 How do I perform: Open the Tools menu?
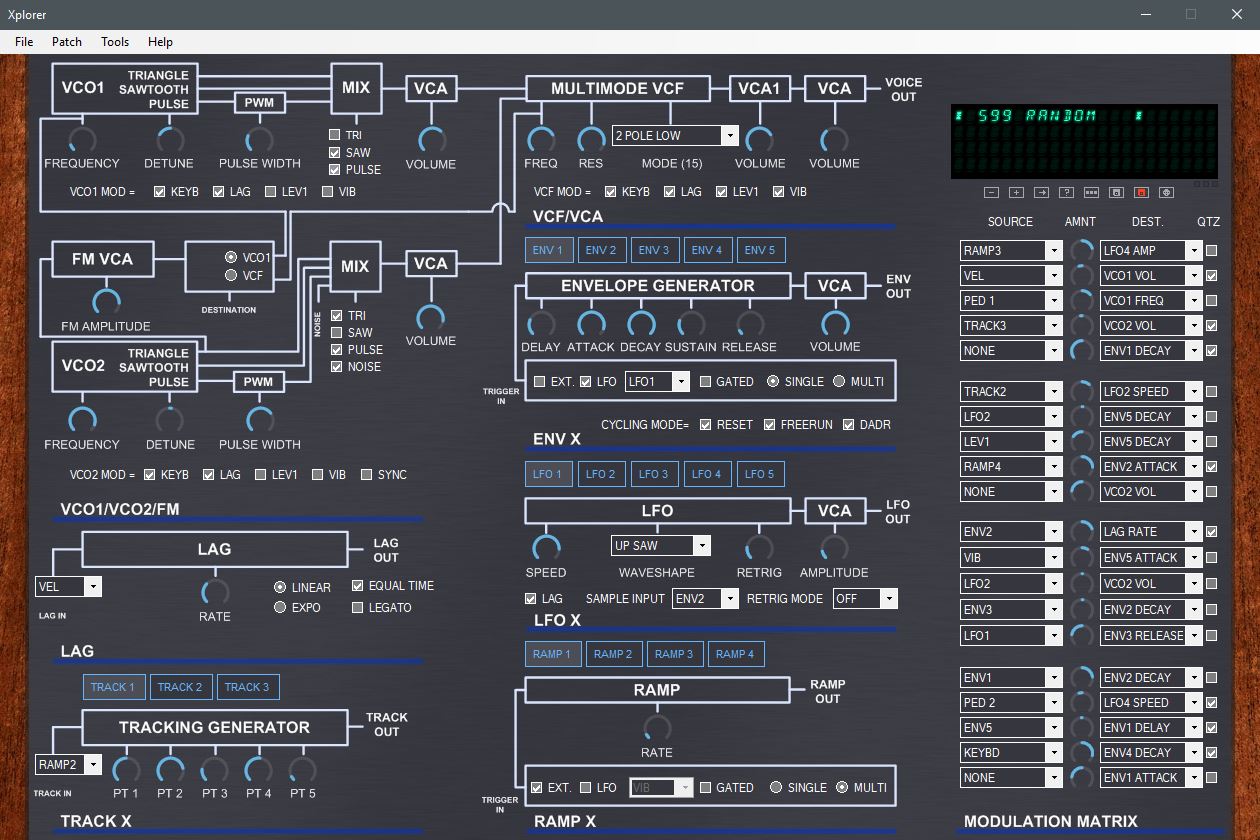[115, 41]
